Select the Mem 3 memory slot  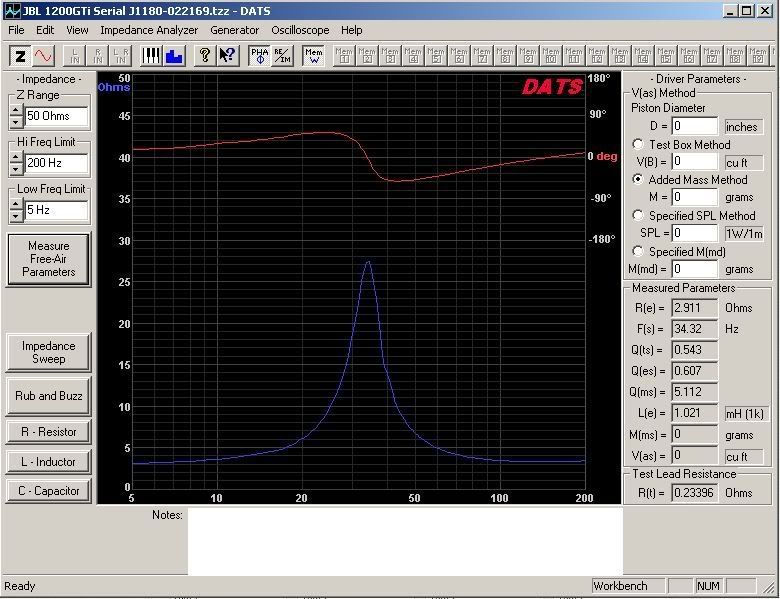click(390, 56)
